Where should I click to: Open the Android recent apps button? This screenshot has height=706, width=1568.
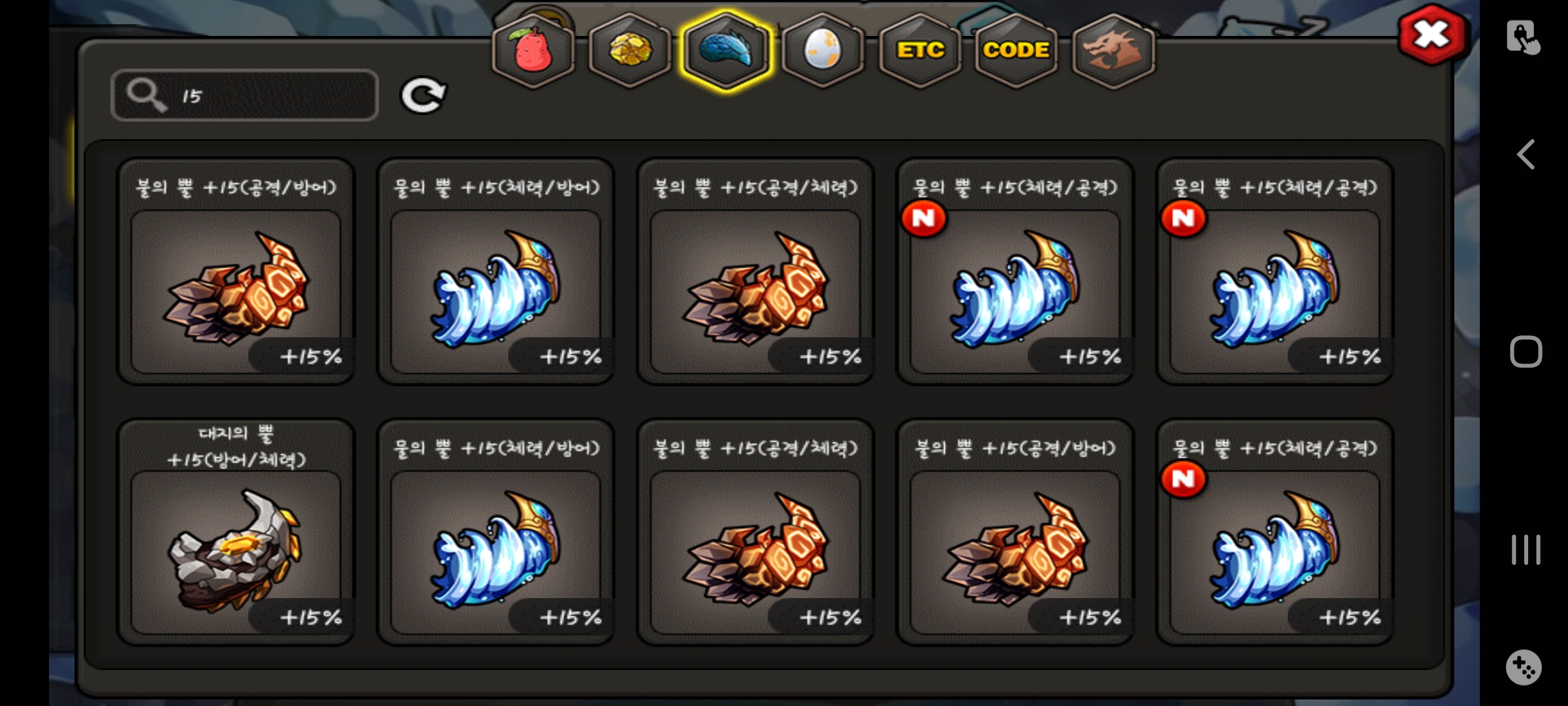(1526, 550)
